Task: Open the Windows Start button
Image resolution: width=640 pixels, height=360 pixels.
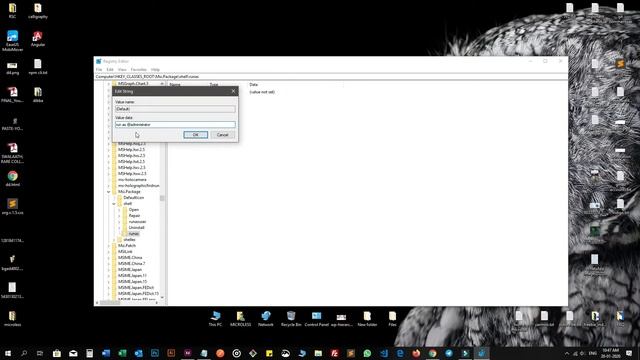Action: pos(8,353)
